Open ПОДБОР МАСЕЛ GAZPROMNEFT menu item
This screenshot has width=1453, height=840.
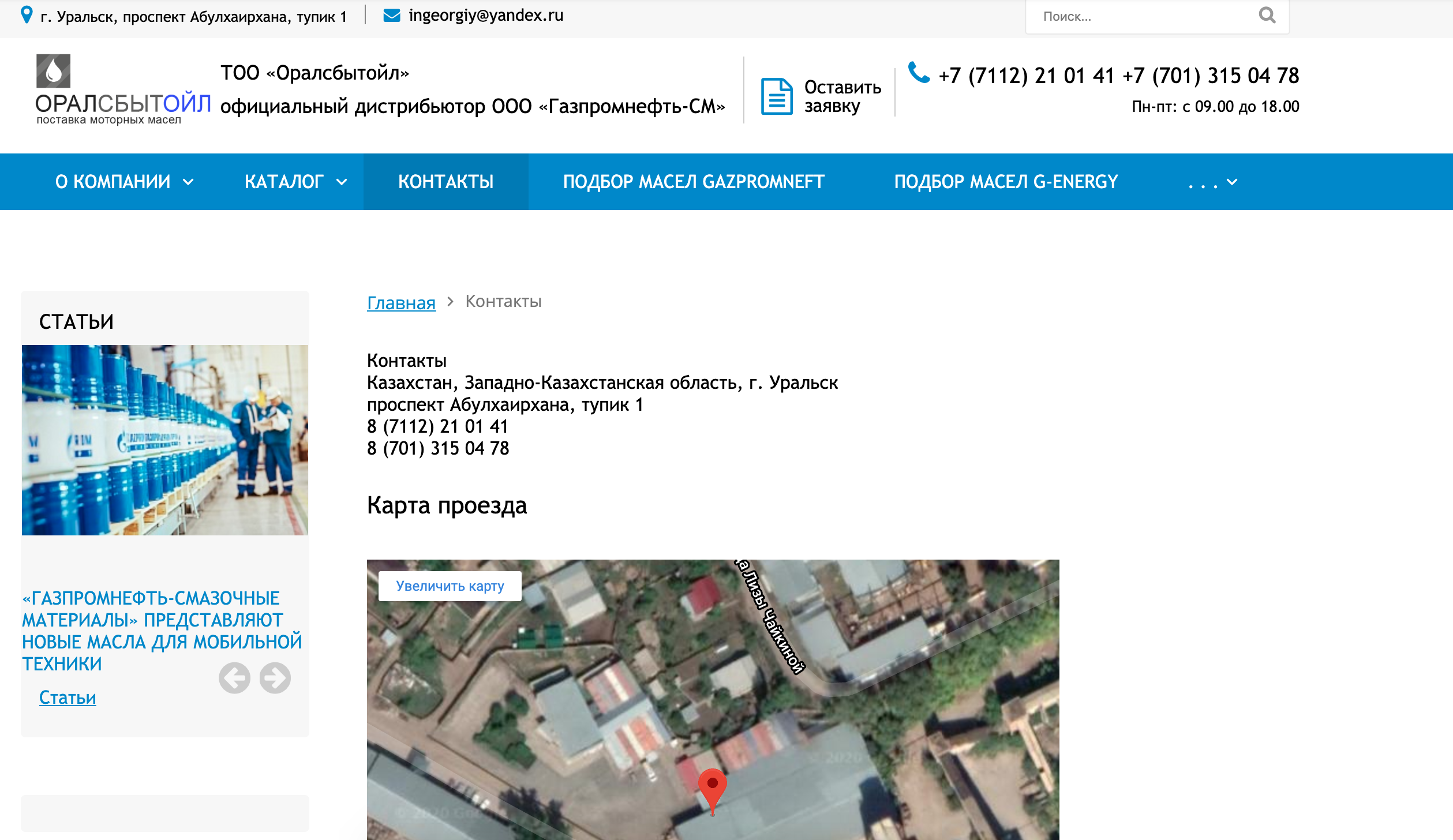pos(694,182)
